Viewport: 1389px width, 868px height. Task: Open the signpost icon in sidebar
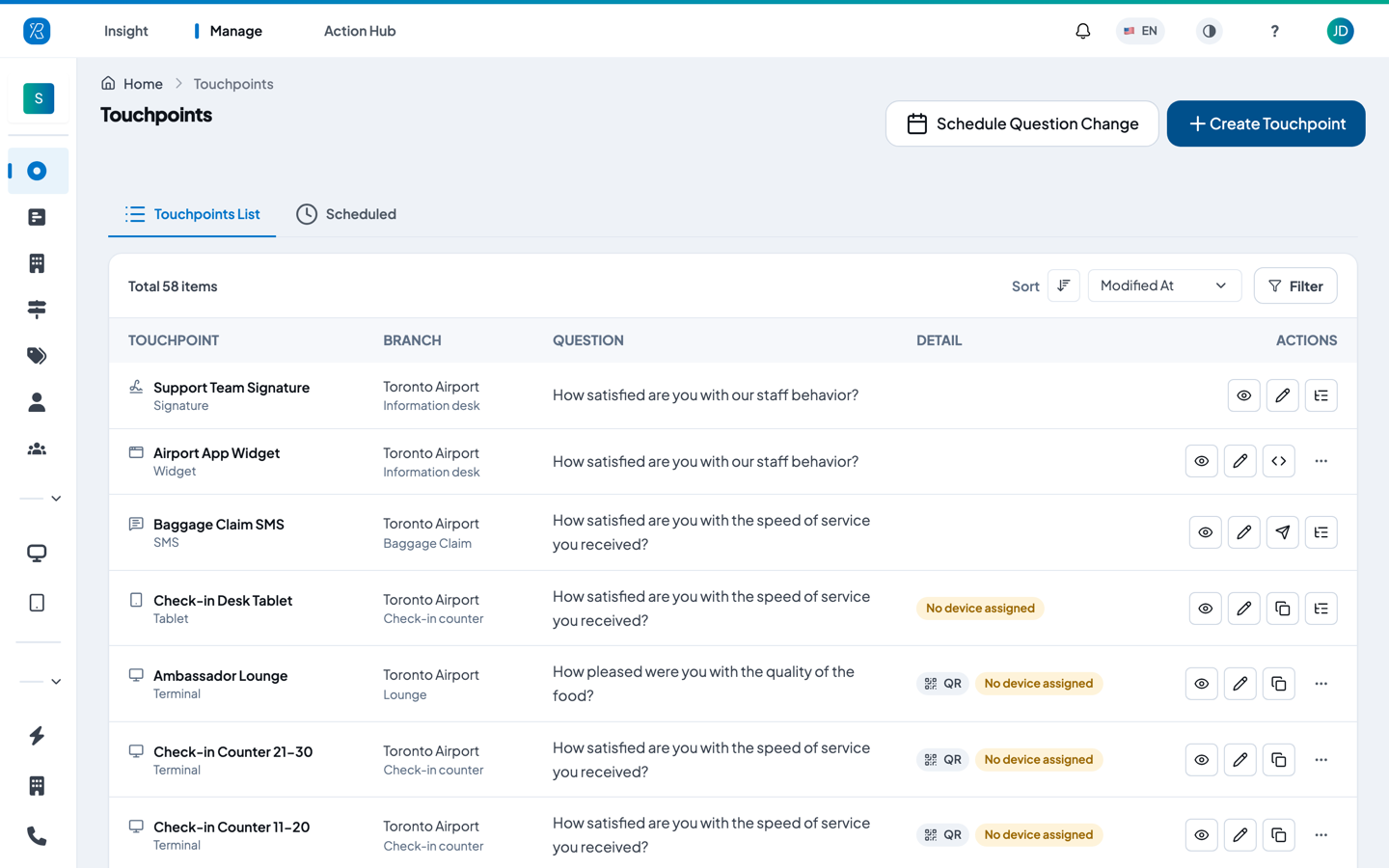click(x=37, y=310)
